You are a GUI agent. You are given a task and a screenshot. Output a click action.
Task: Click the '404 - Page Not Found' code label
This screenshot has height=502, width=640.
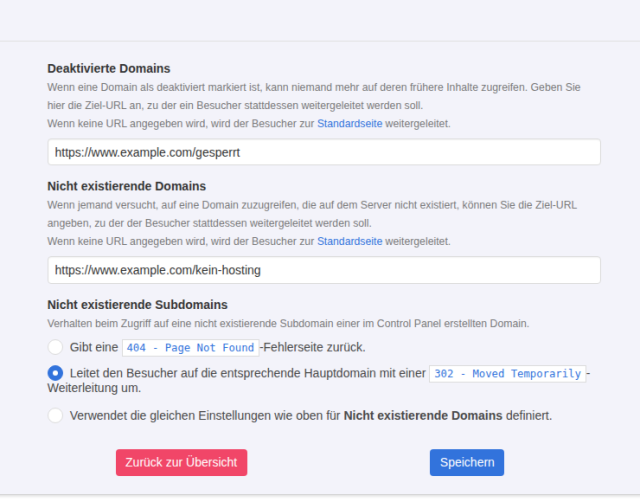(191, 348)
